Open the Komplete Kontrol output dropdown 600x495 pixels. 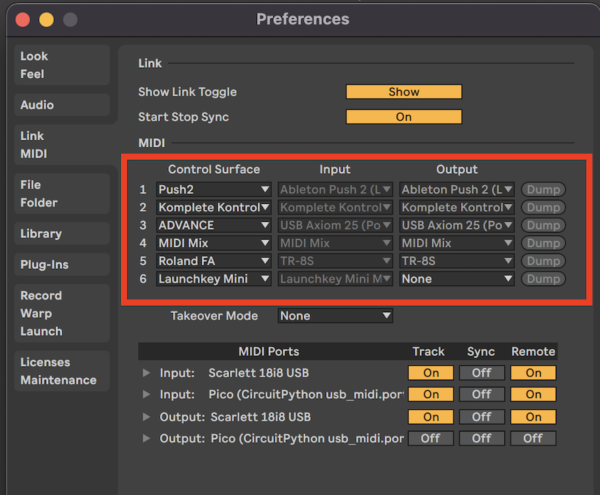click(x=457, y=207)
